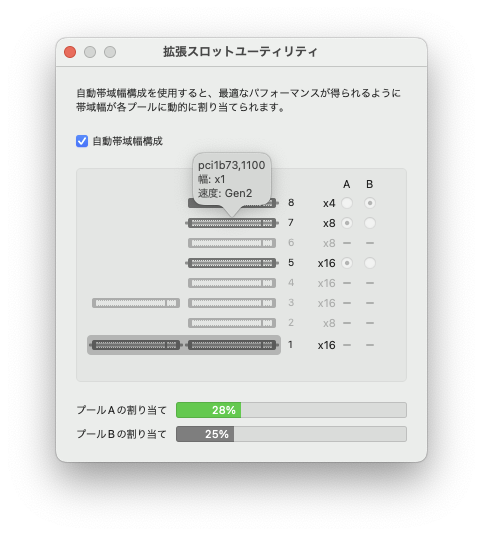Click the slot 5 PCI card icon
483x536 pixels.
(232, 263)
